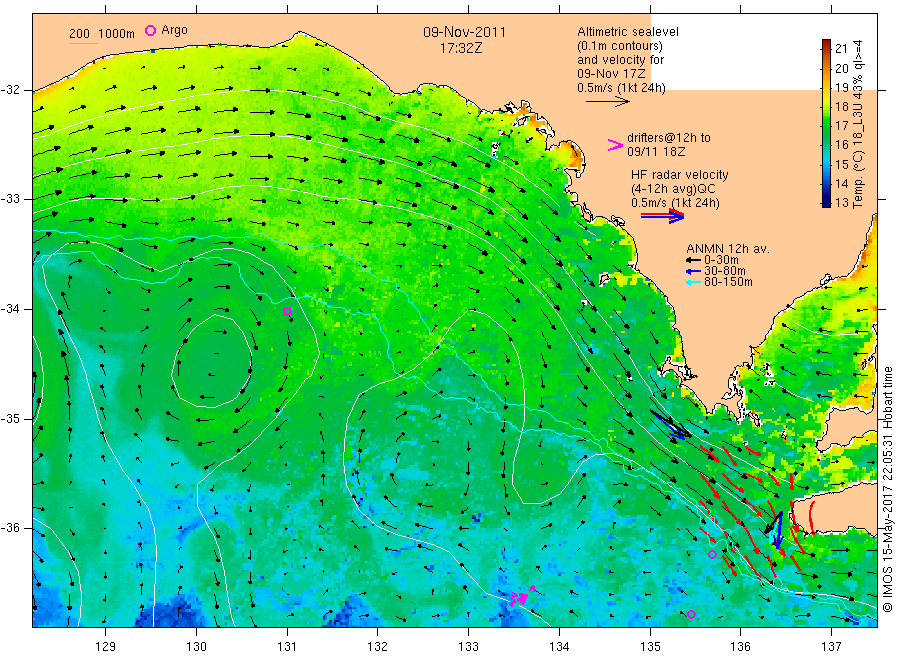This screenshot has height=660, width=900.
Task: Click the 'HF radar velocity' label
Action: (680, 174)
